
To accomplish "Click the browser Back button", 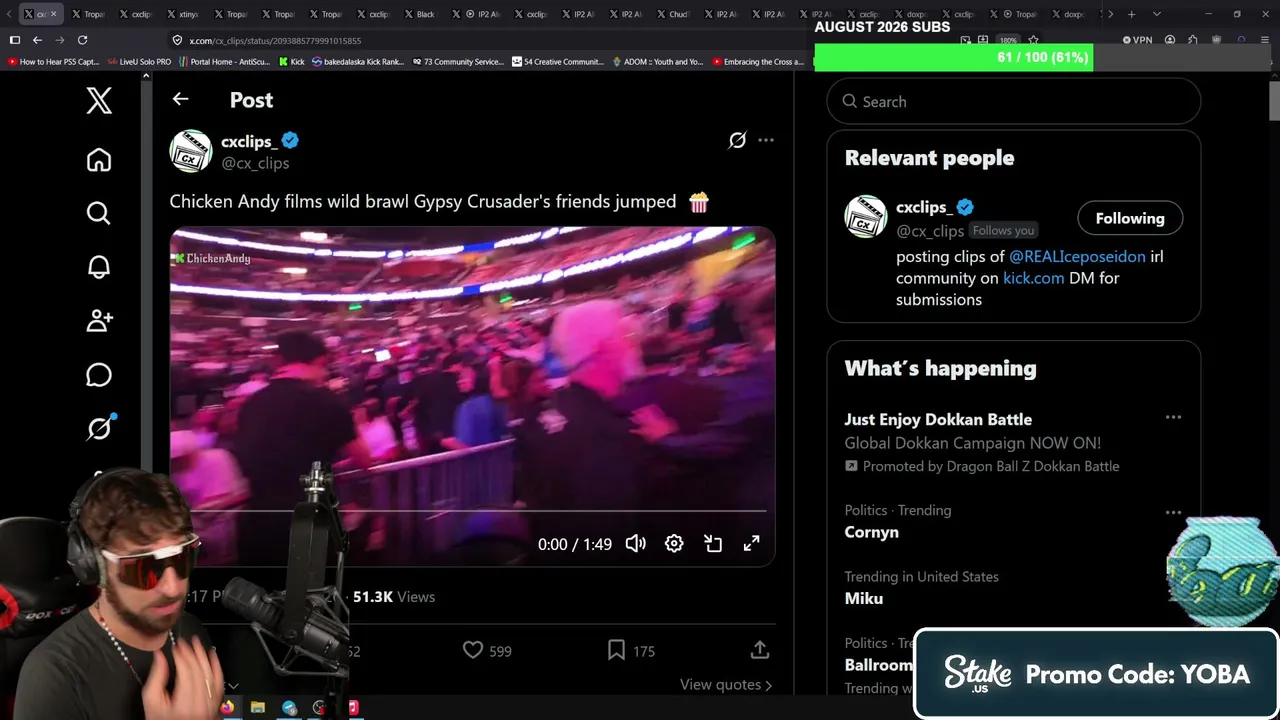I will (37, 40).
